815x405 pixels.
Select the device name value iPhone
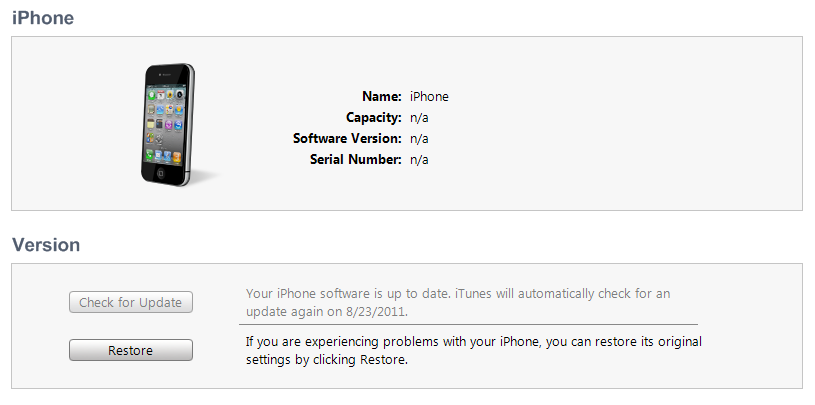(x=430, y=97)
